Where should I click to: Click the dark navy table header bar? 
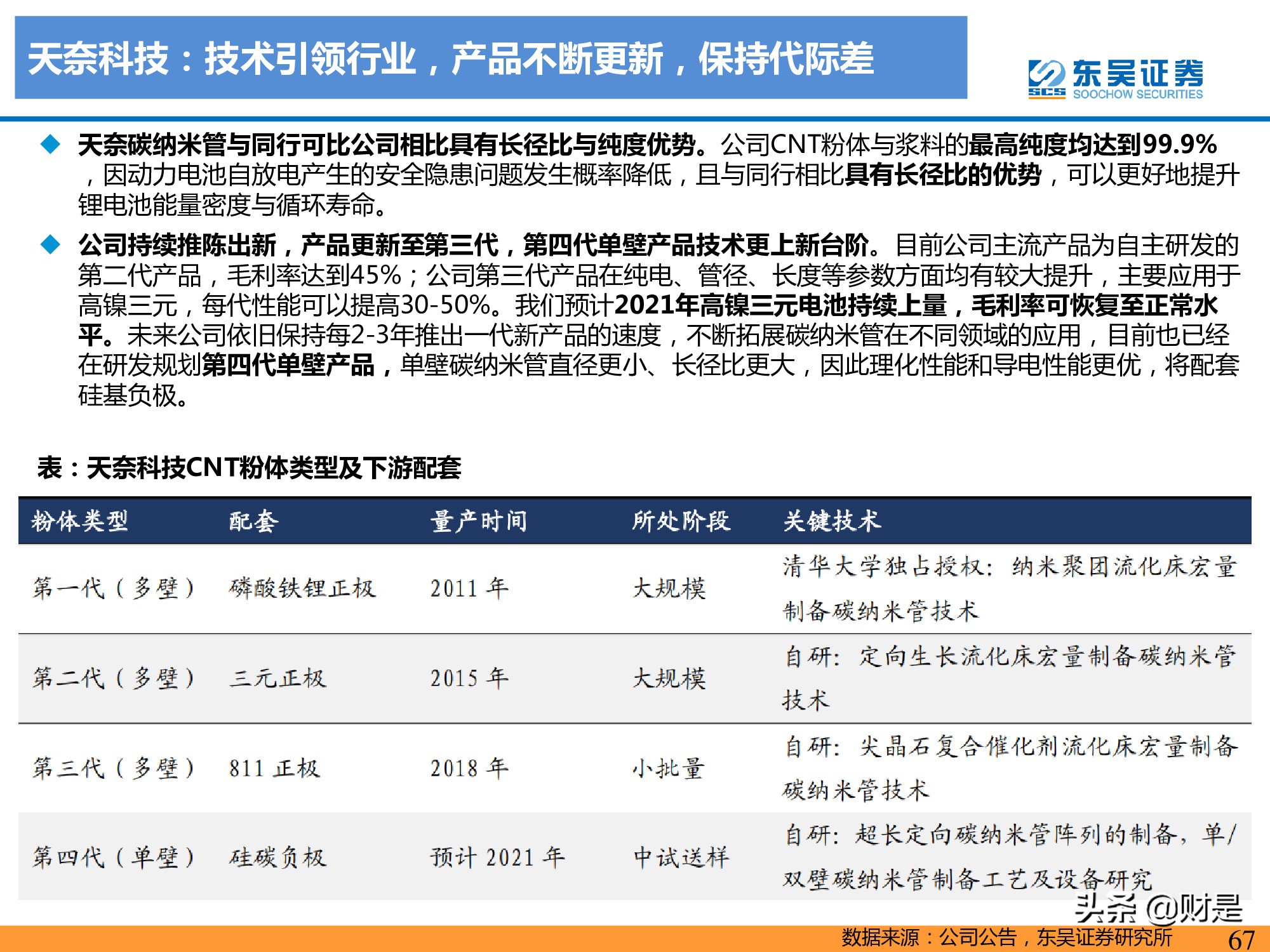635,522
